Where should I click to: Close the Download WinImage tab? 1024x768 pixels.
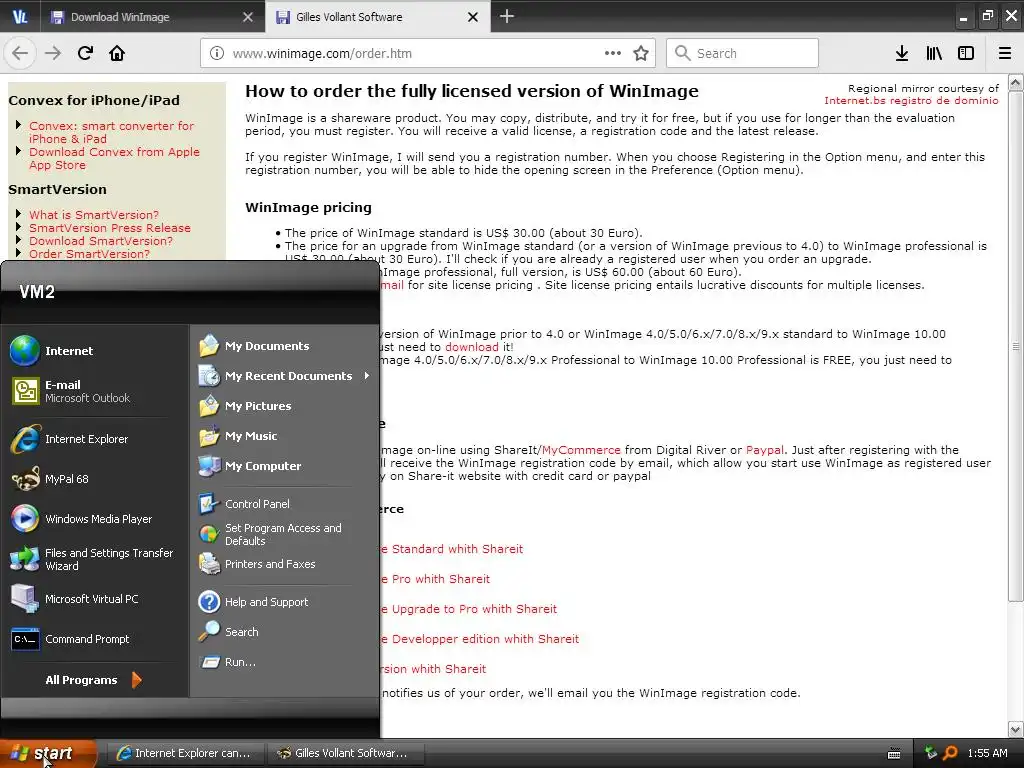point(248,17)
